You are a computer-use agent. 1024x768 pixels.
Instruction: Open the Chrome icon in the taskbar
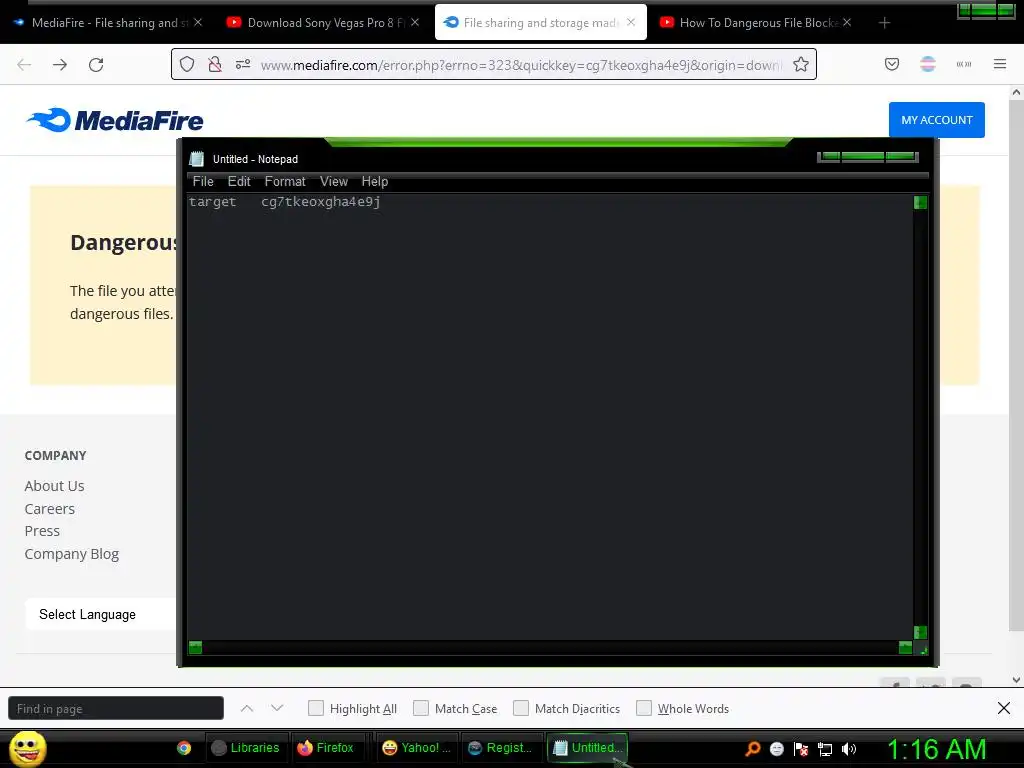(184, 748)
